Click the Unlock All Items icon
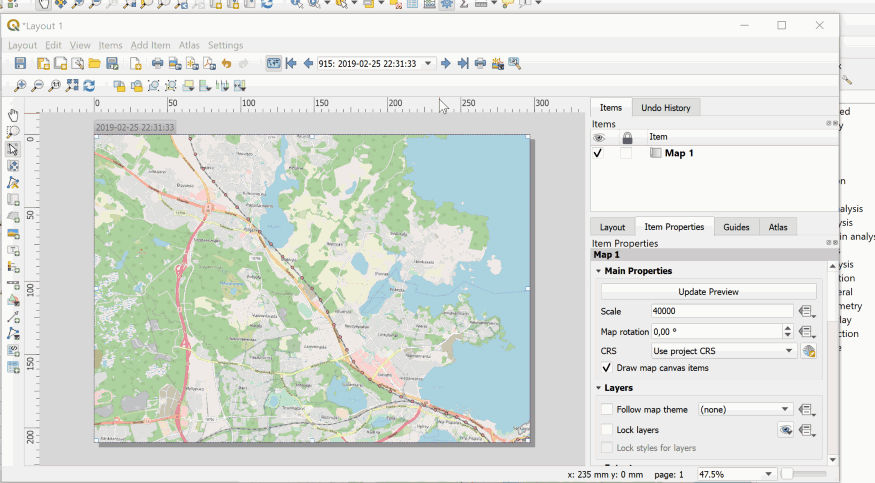 [x=136, y=86]
